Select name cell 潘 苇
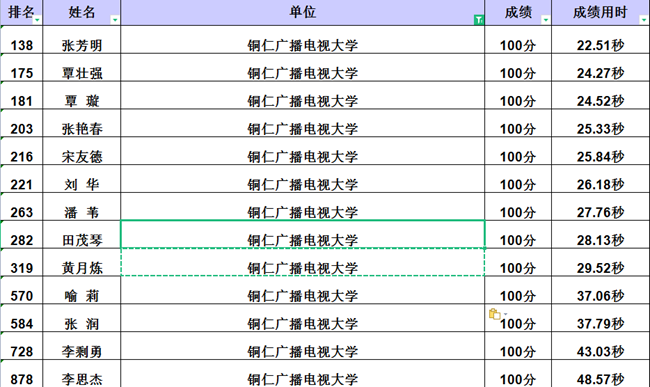Image resolution: width=650 pixels, height=387 pixels. coord(82,206)
